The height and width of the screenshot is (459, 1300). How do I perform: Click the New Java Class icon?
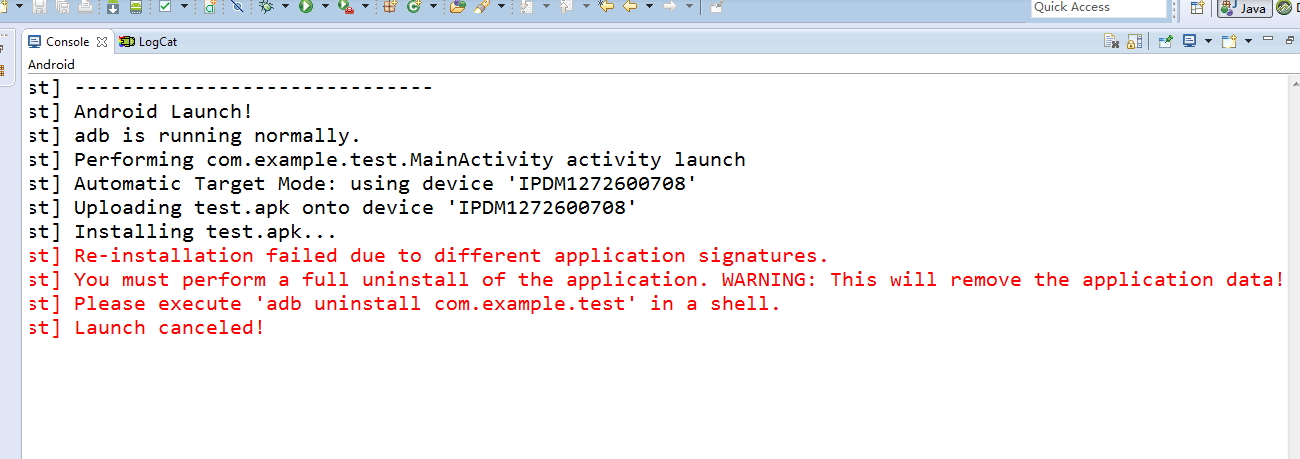coord(414,6)
